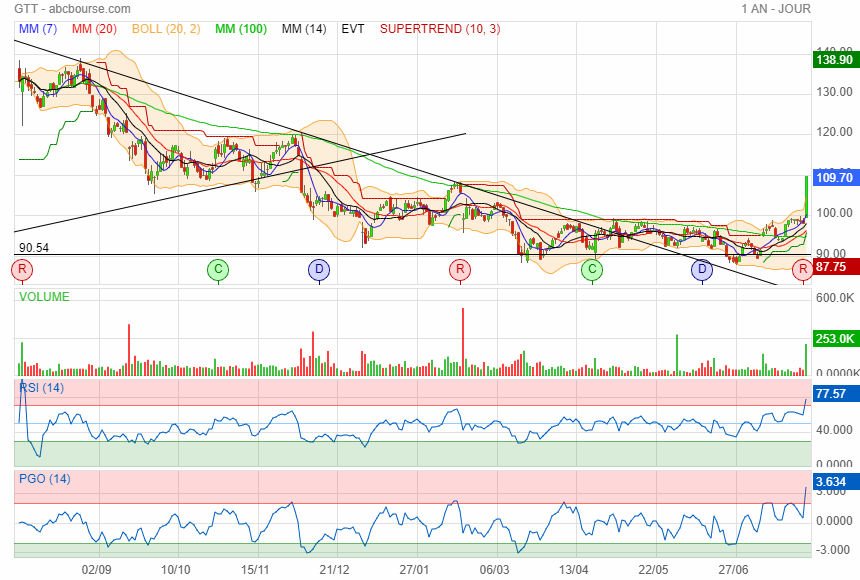Click the blue 109.70 current price tag
This screenshot has width=860, height=580.
point(834,178)
